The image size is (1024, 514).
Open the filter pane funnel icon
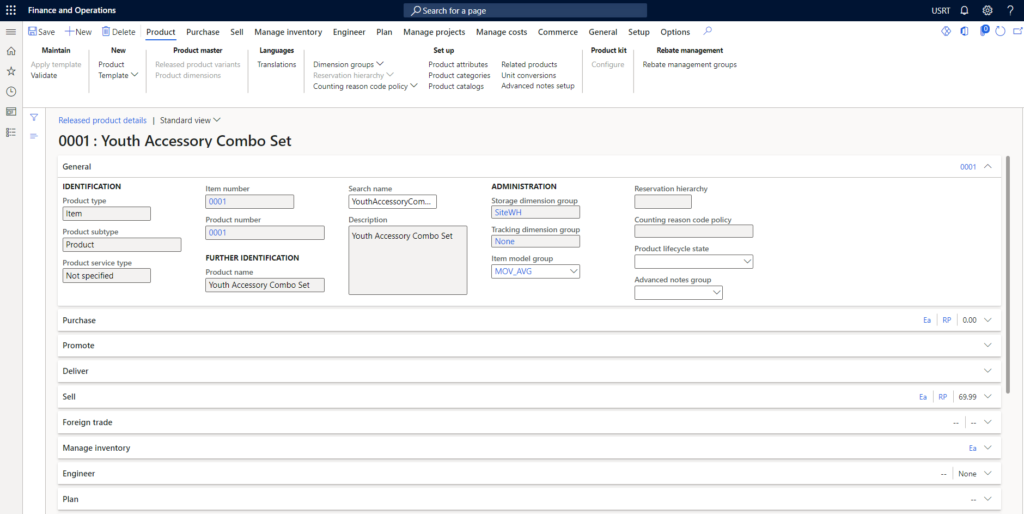coord(34,118)
